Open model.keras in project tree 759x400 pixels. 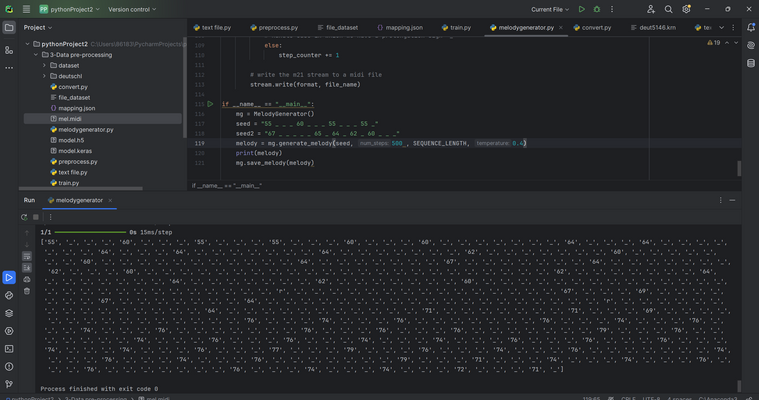[73, 151]
